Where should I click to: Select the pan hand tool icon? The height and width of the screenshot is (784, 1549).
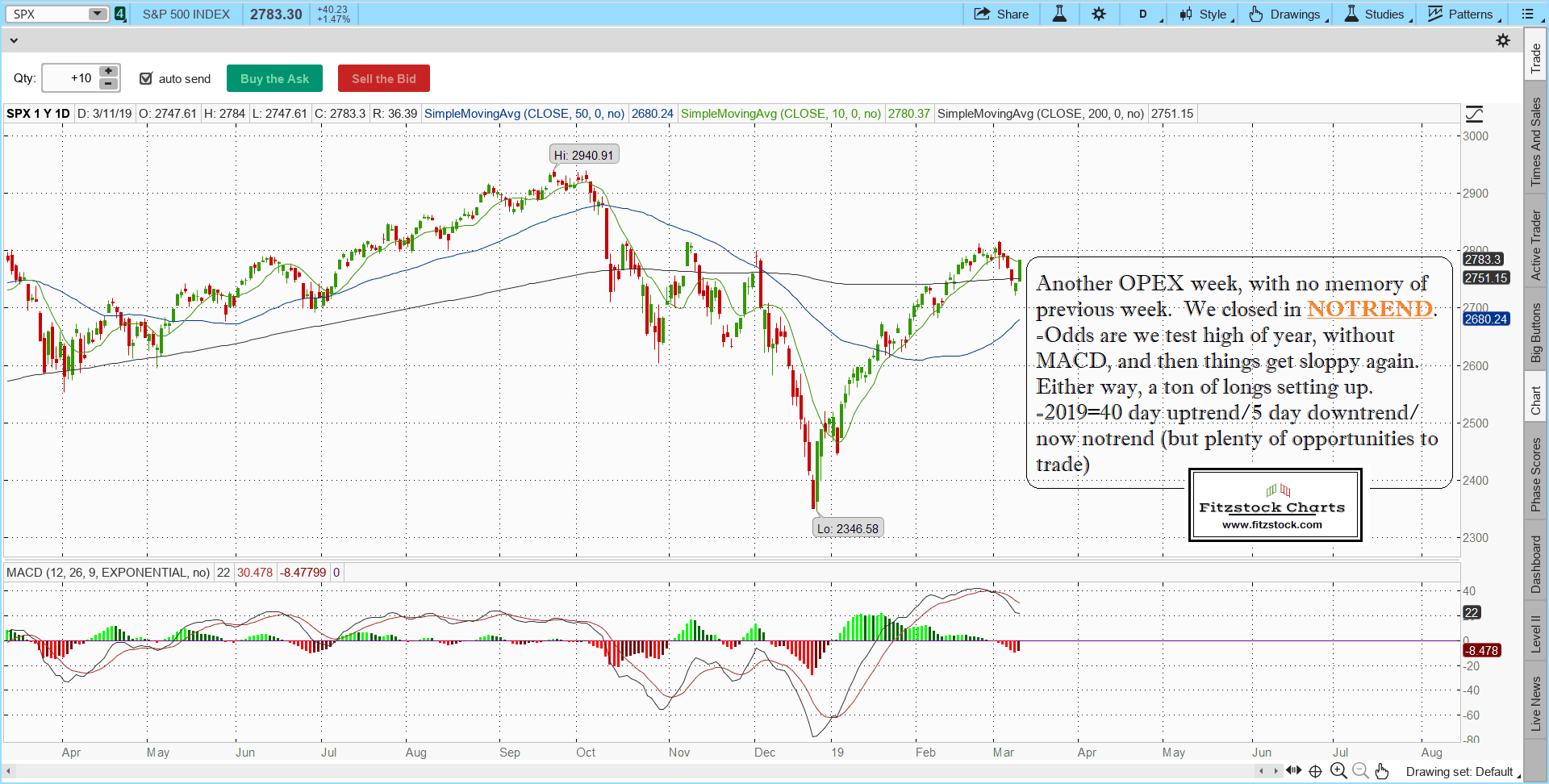click(x=1382, y=771)
